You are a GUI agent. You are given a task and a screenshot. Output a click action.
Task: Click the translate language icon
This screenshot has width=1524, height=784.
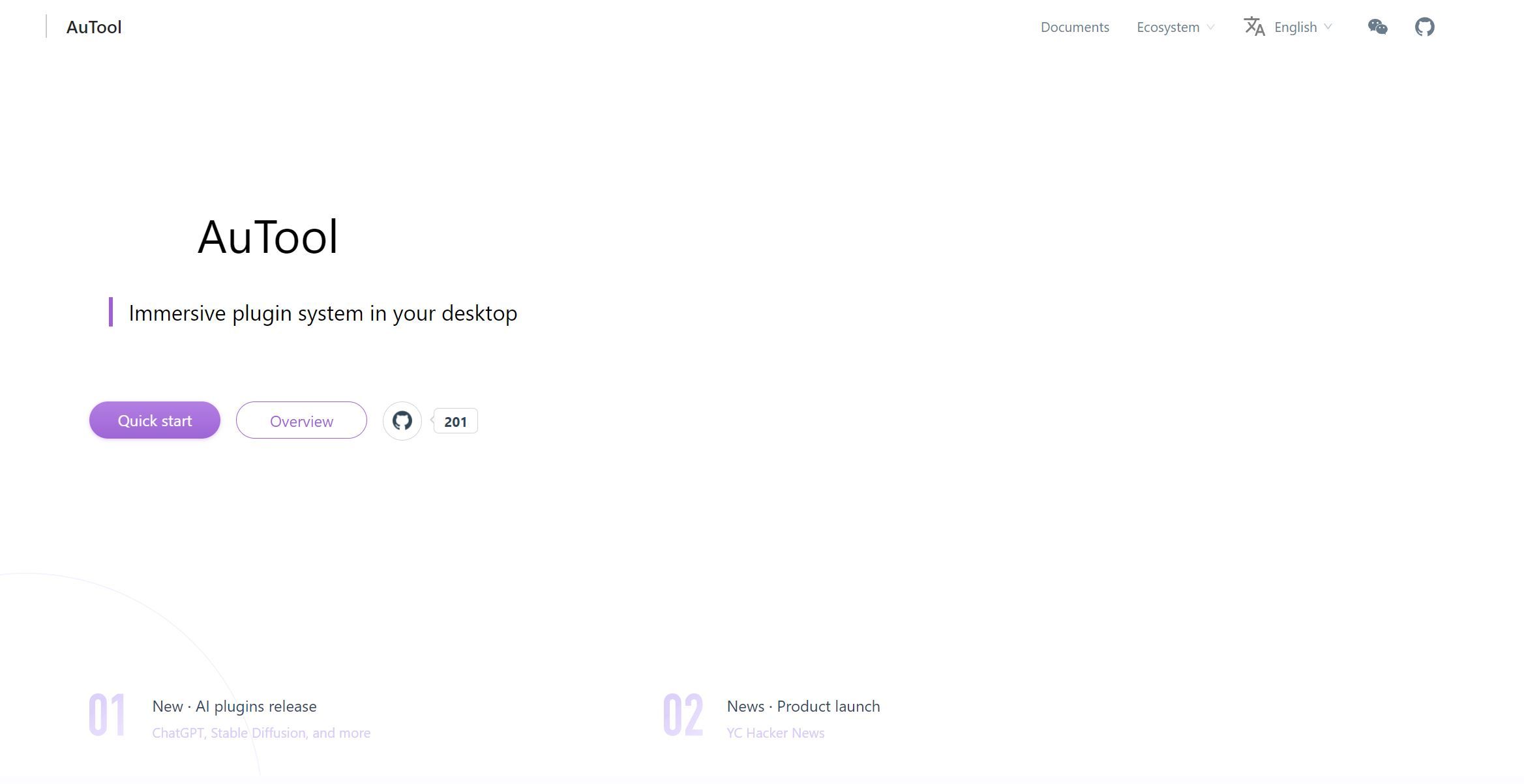coord(1254,27)
